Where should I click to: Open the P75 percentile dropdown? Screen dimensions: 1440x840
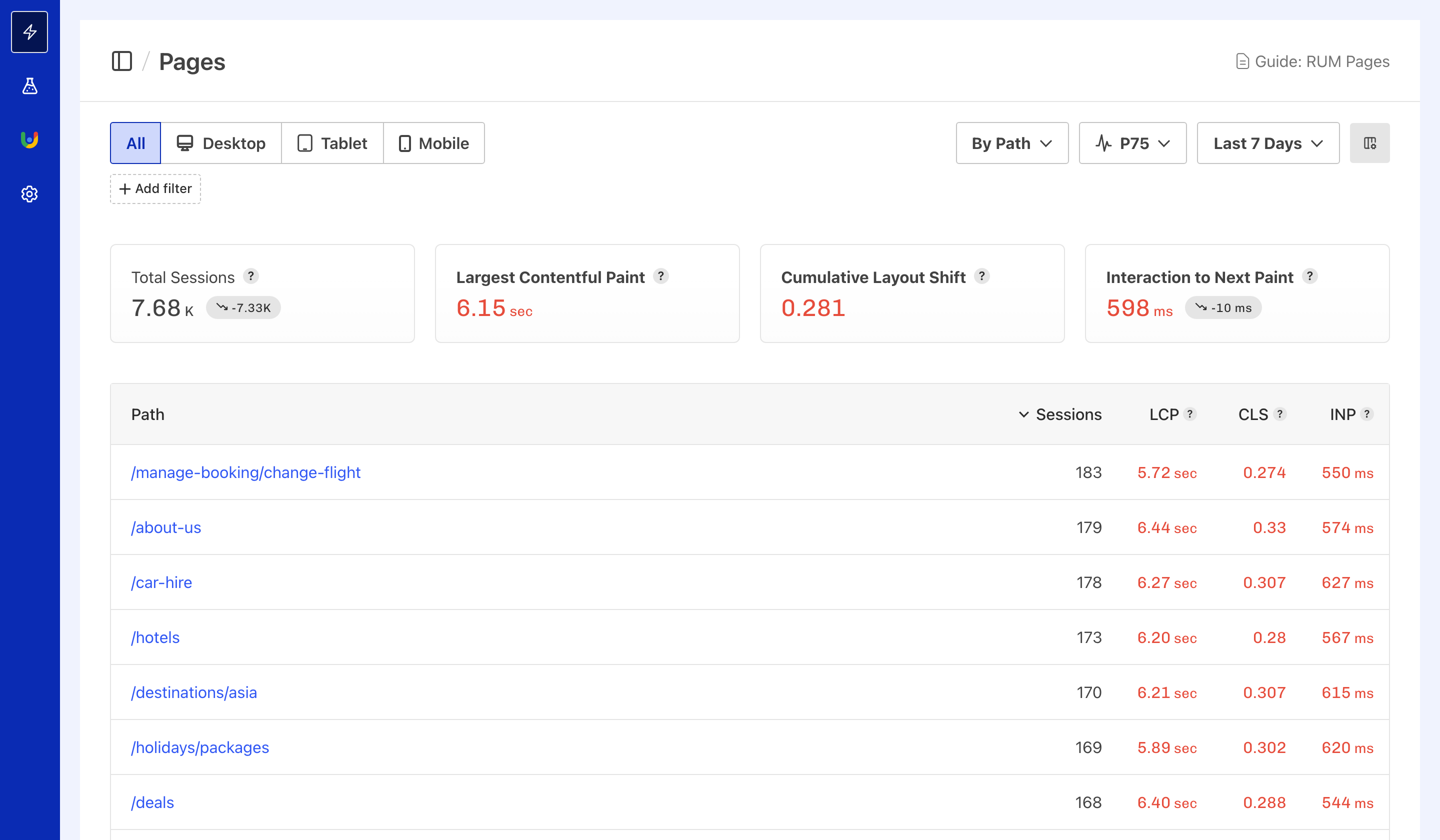click(1132, 143)
